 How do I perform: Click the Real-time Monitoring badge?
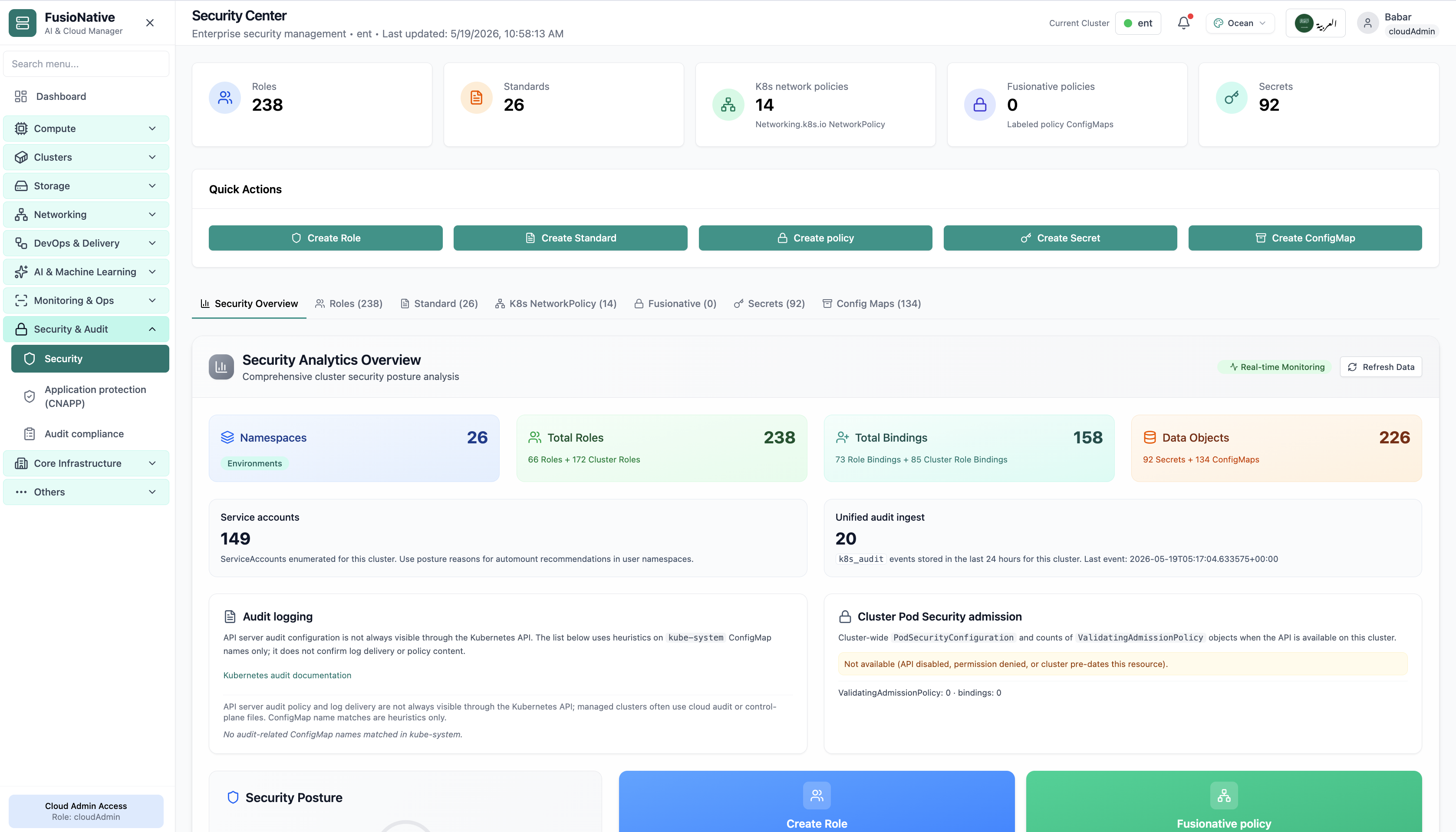1275,367
